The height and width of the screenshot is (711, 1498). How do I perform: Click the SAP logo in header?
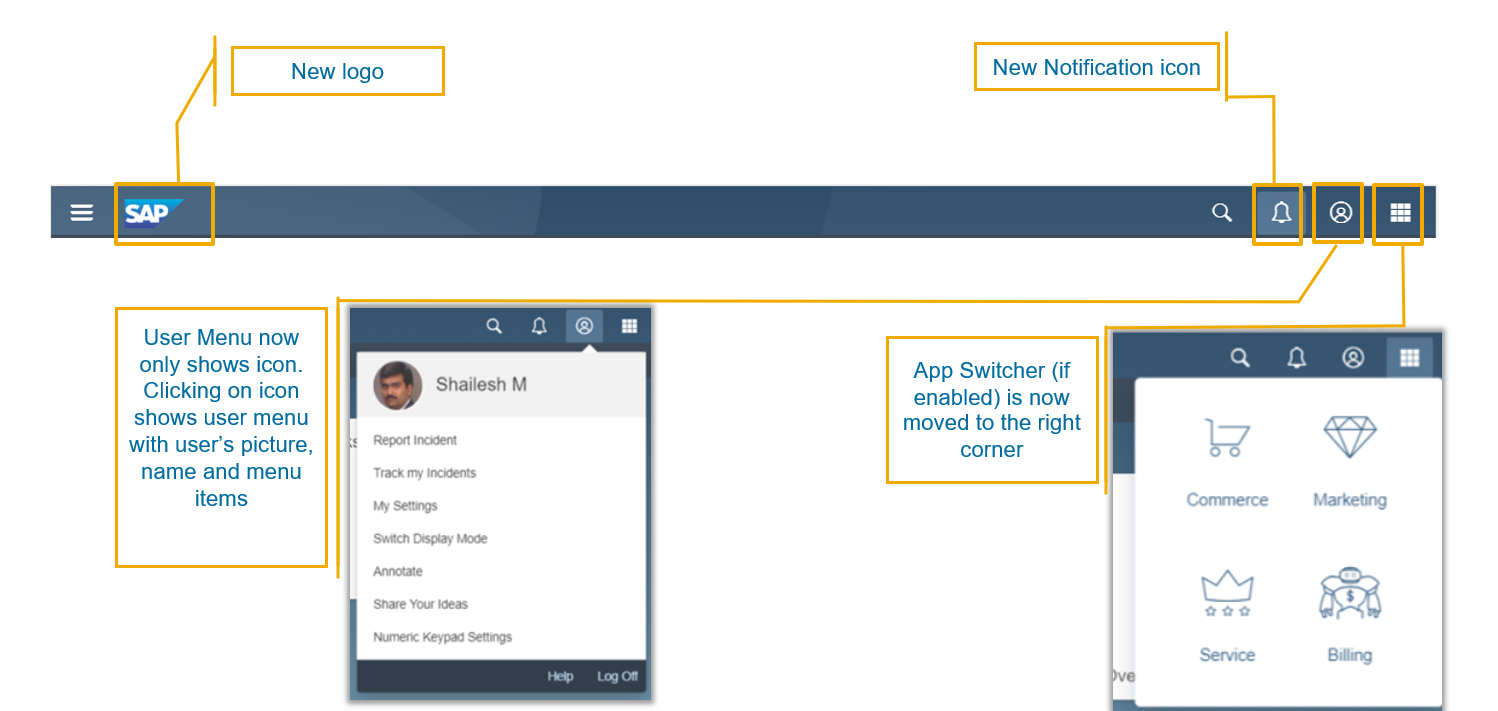coord(153,213)
